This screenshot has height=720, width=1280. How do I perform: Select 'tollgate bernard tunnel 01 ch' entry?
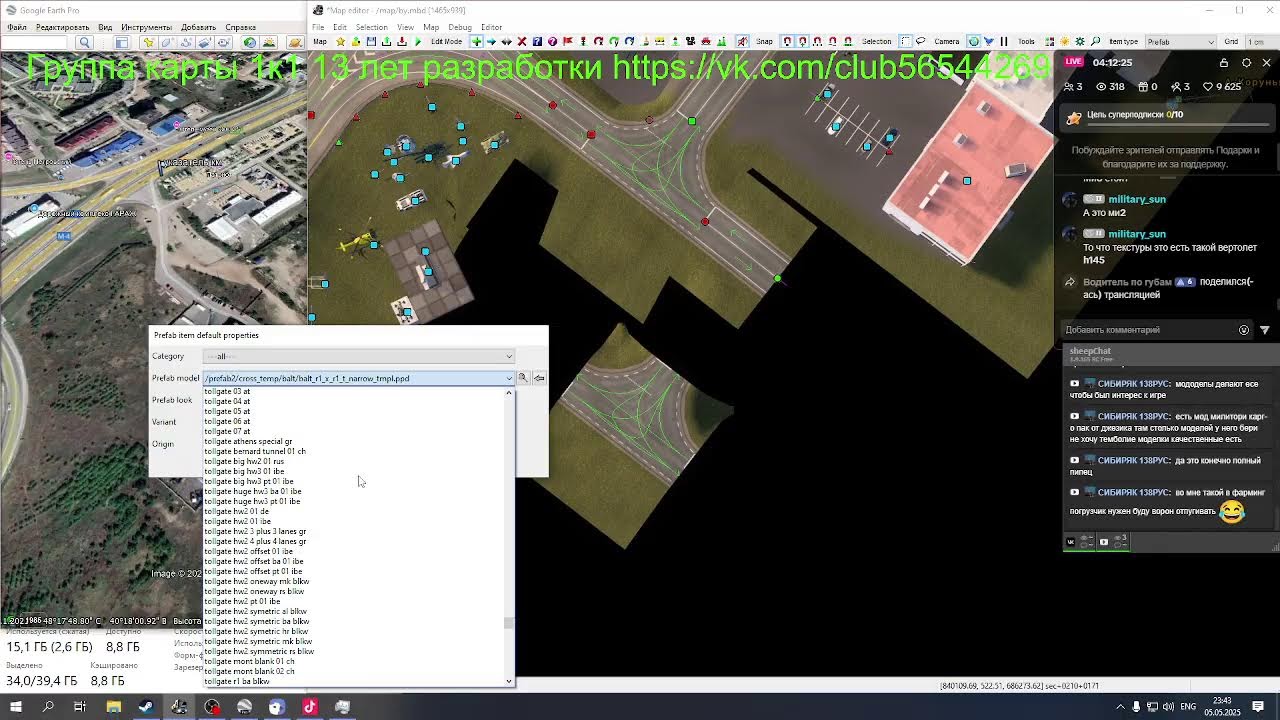tap(255, 451)
